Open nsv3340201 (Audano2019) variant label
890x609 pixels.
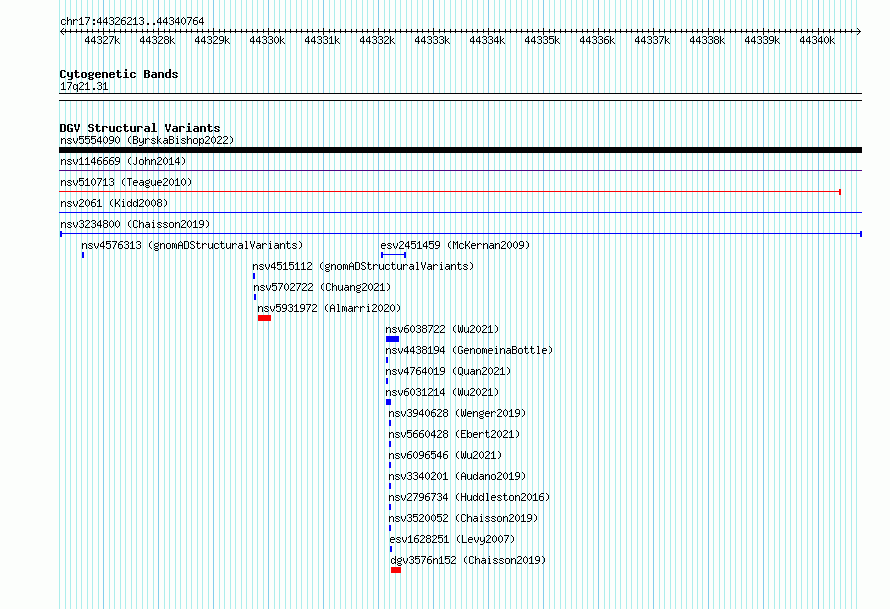point(457,476)
